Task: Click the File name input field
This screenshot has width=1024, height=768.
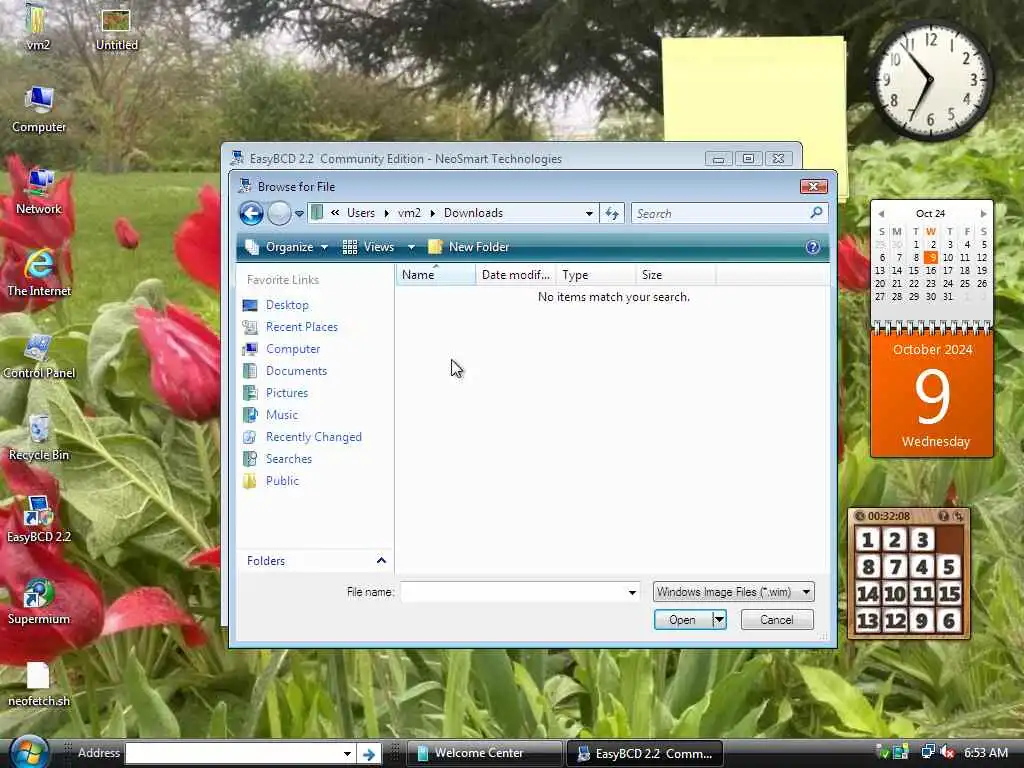Action: (513, 592)
